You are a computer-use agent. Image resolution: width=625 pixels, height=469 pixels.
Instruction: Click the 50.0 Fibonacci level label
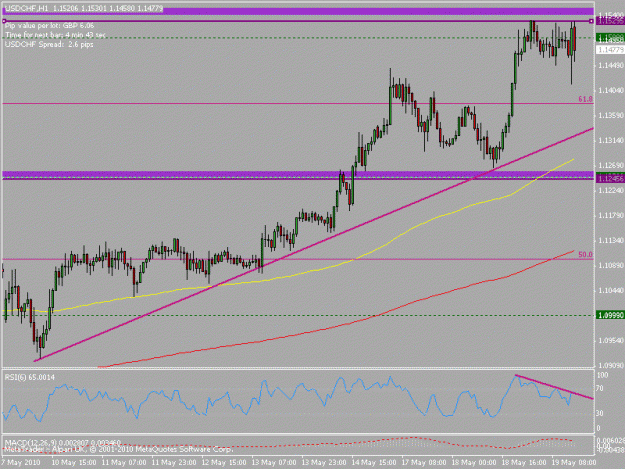pyautogui.click(x=585, y=254)
